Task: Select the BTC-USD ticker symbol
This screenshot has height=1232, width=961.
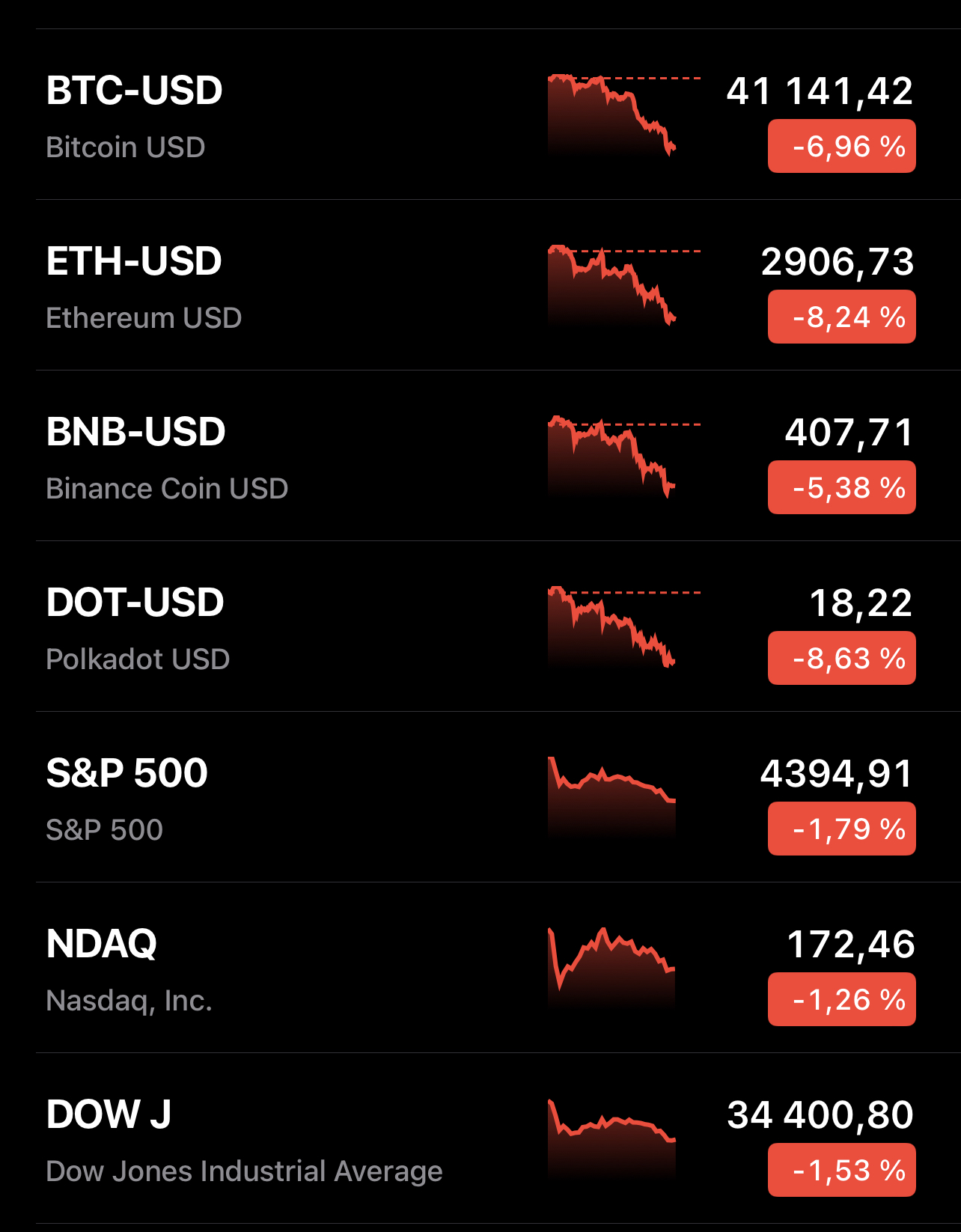Action: pos(135,91)
